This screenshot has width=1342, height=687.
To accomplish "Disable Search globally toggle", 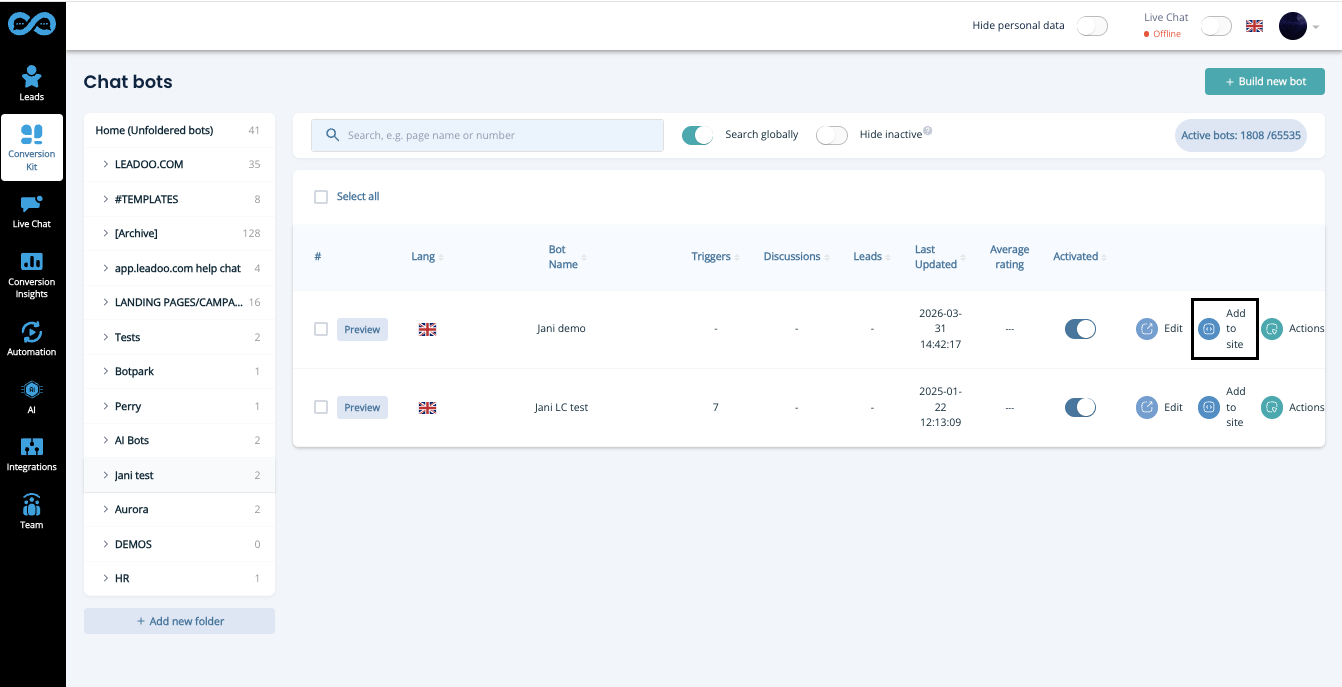I will [697, 135].
